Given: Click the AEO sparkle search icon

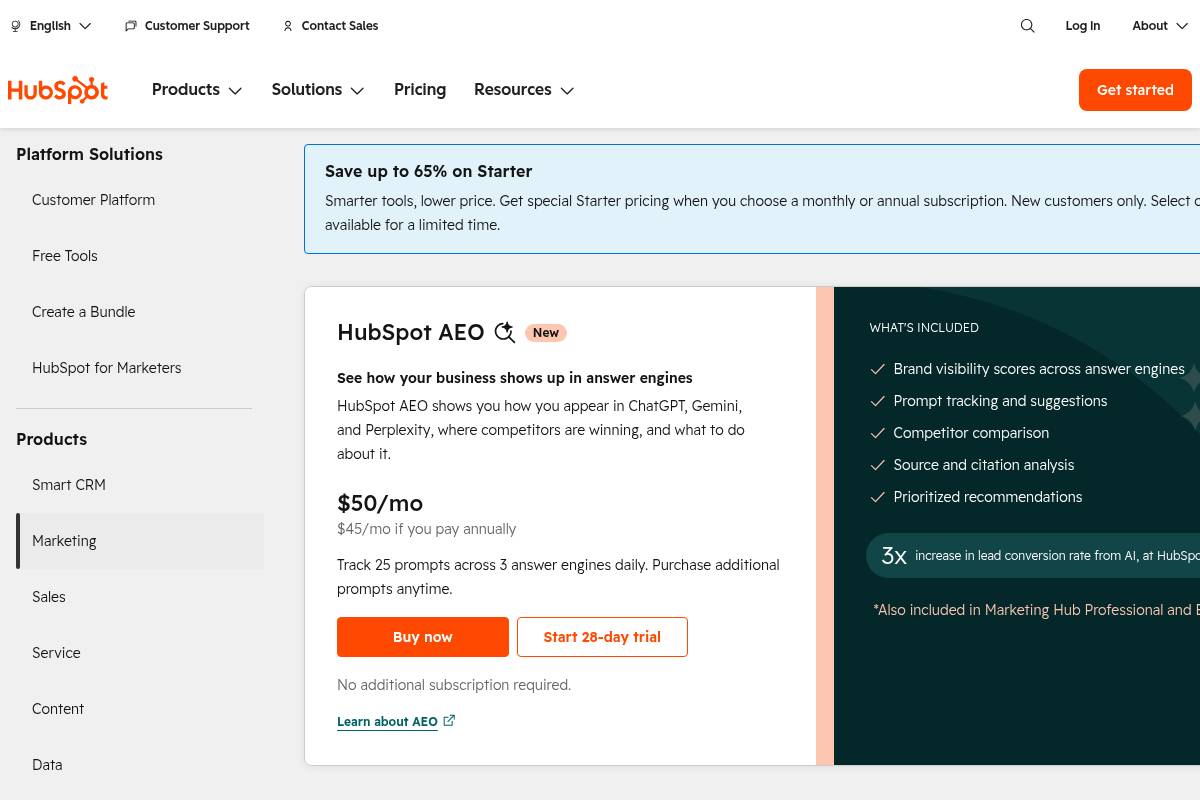Looking at the screenshot, I should [x=505, y=333].
